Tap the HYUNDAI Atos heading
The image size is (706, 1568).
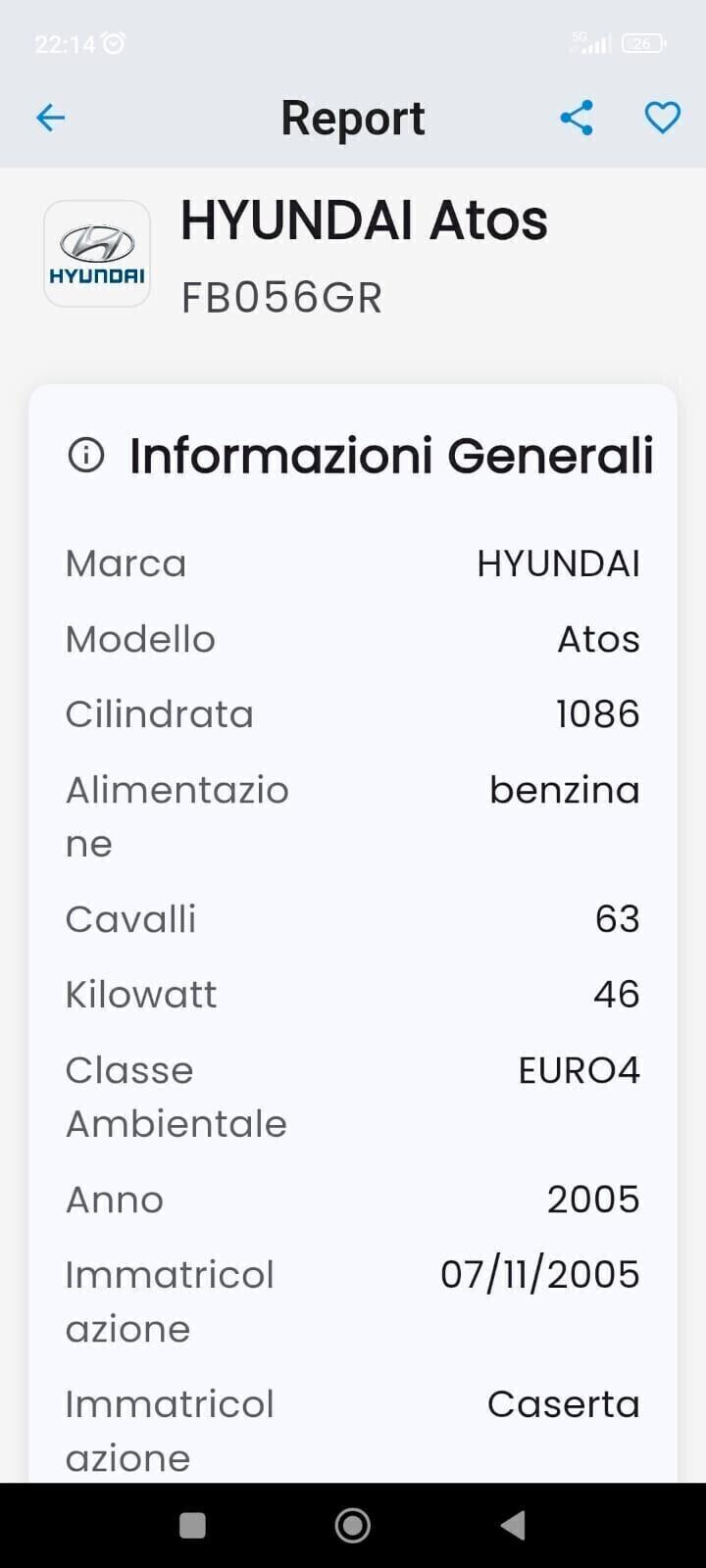pos(364,220)
